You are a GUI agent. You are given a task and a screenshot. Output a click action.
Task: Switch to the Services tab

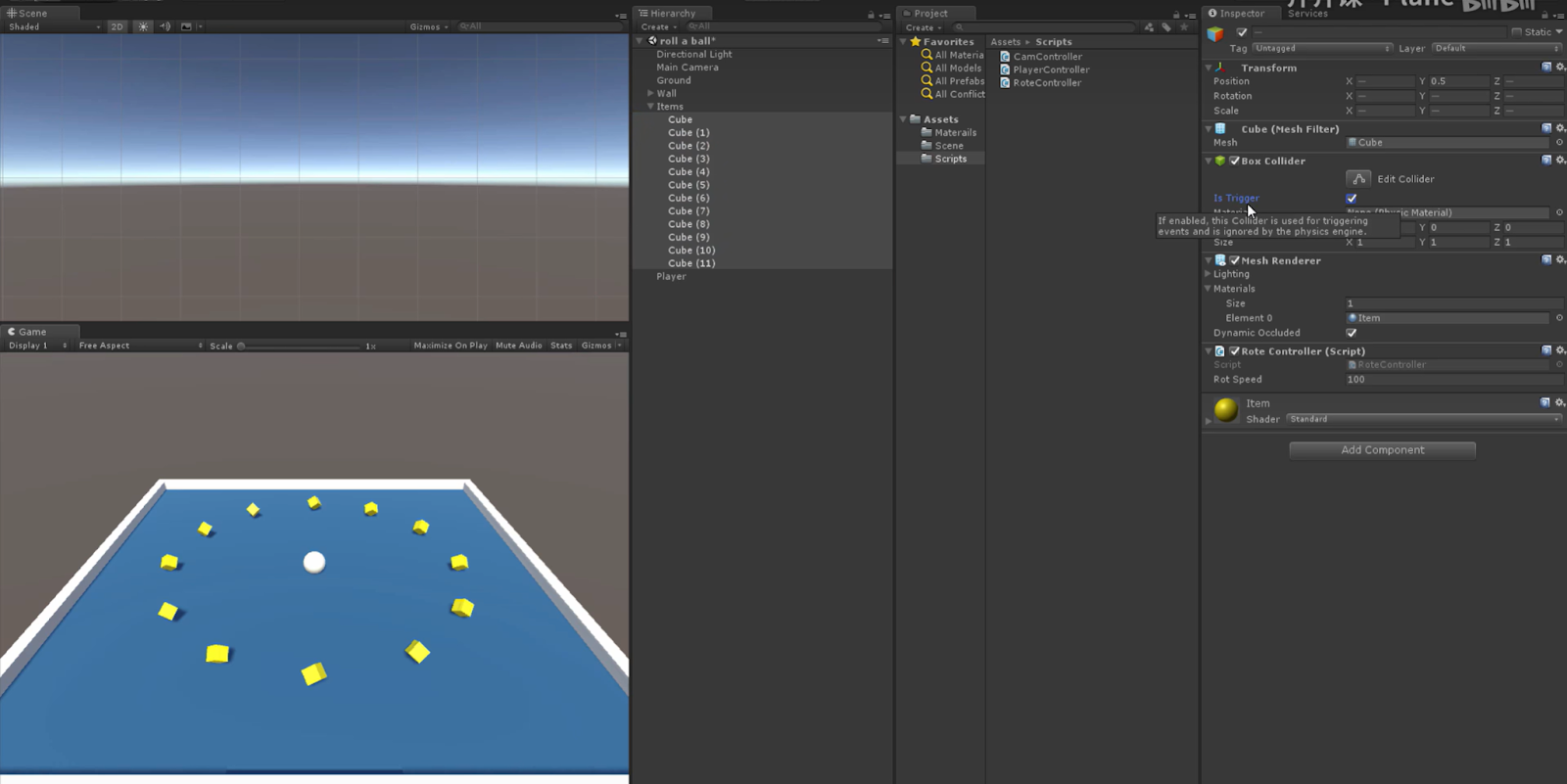point(1307,14)
